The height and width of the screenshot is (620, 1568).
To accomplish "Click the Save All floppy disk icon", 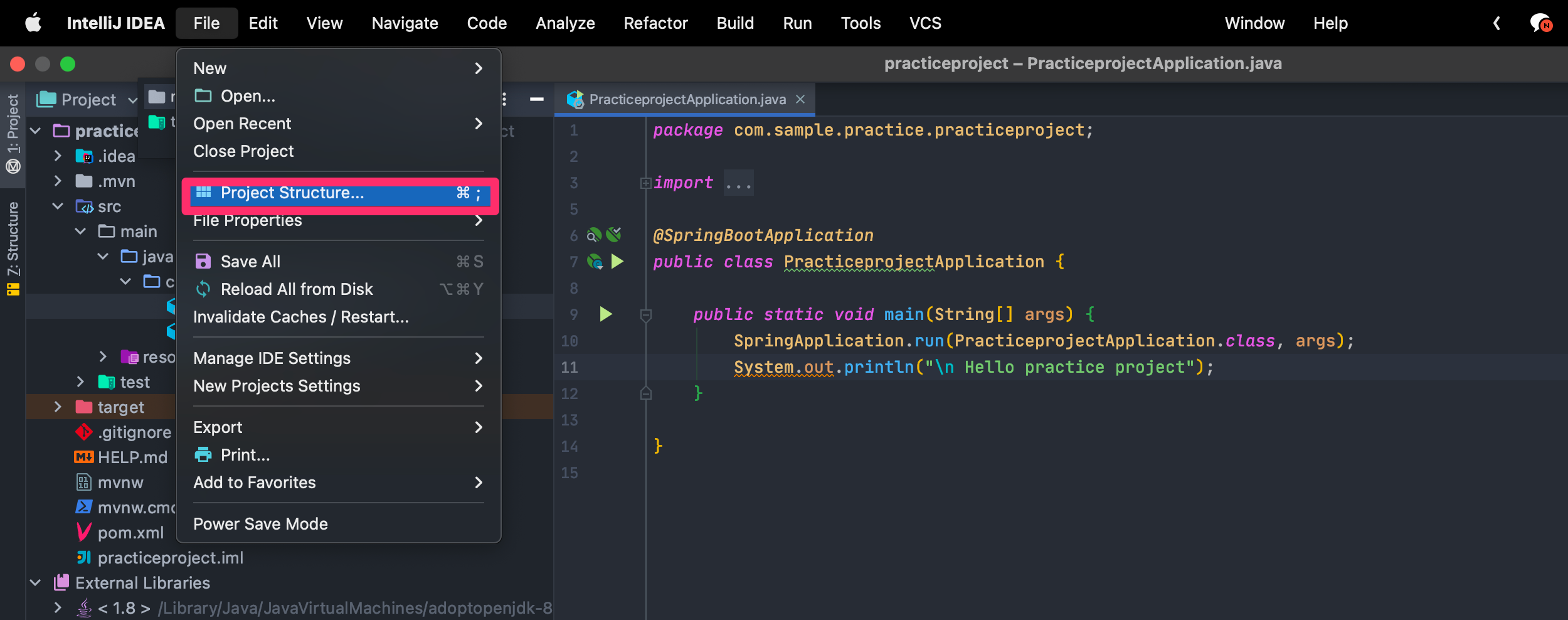I will [203, 262].
